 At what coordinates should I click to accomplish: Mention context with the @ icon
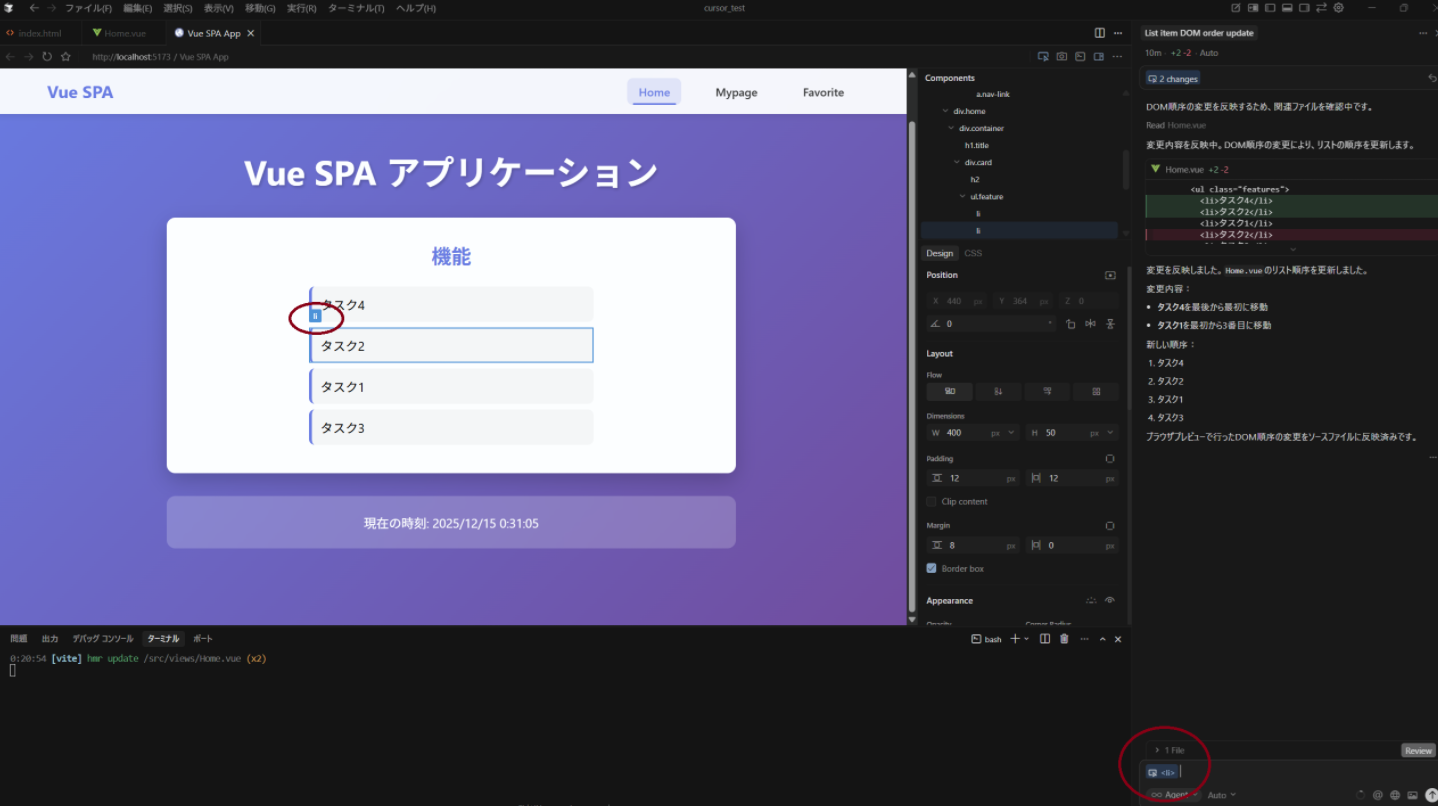(x=1378, y=795)
